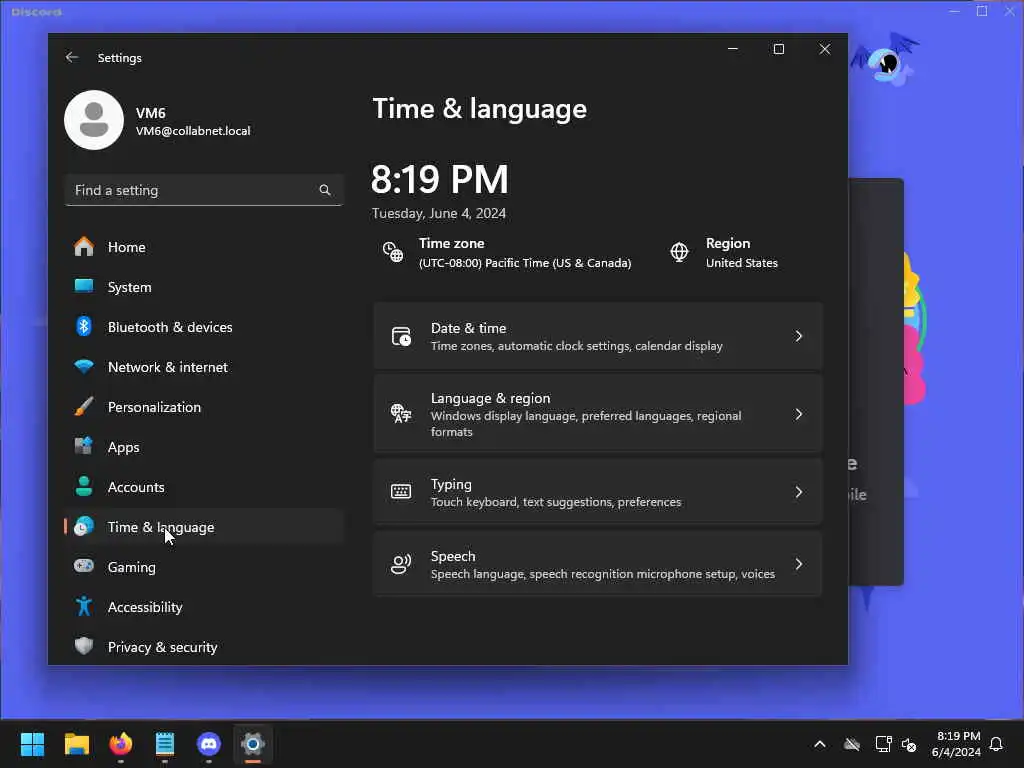Click the tray network display icon
The width and height of the screenshot is (1024, 768).
pos(883,744)
